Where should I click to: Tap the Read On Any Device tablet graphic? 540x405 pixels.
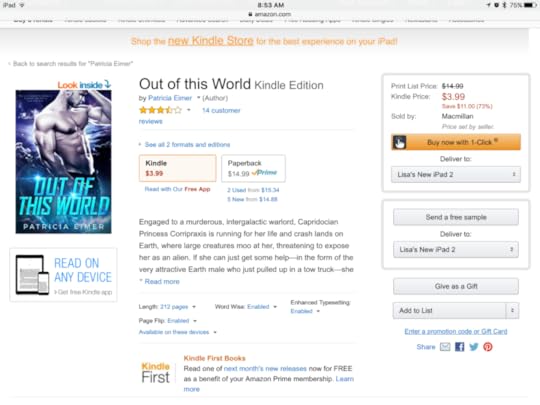pyautogui.click(x=32, y=275)
